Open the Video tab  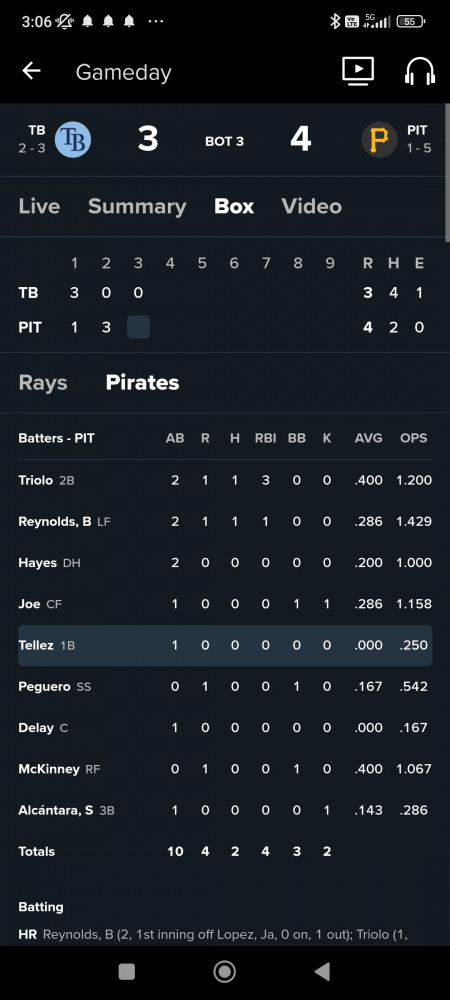tap(311, 207)
